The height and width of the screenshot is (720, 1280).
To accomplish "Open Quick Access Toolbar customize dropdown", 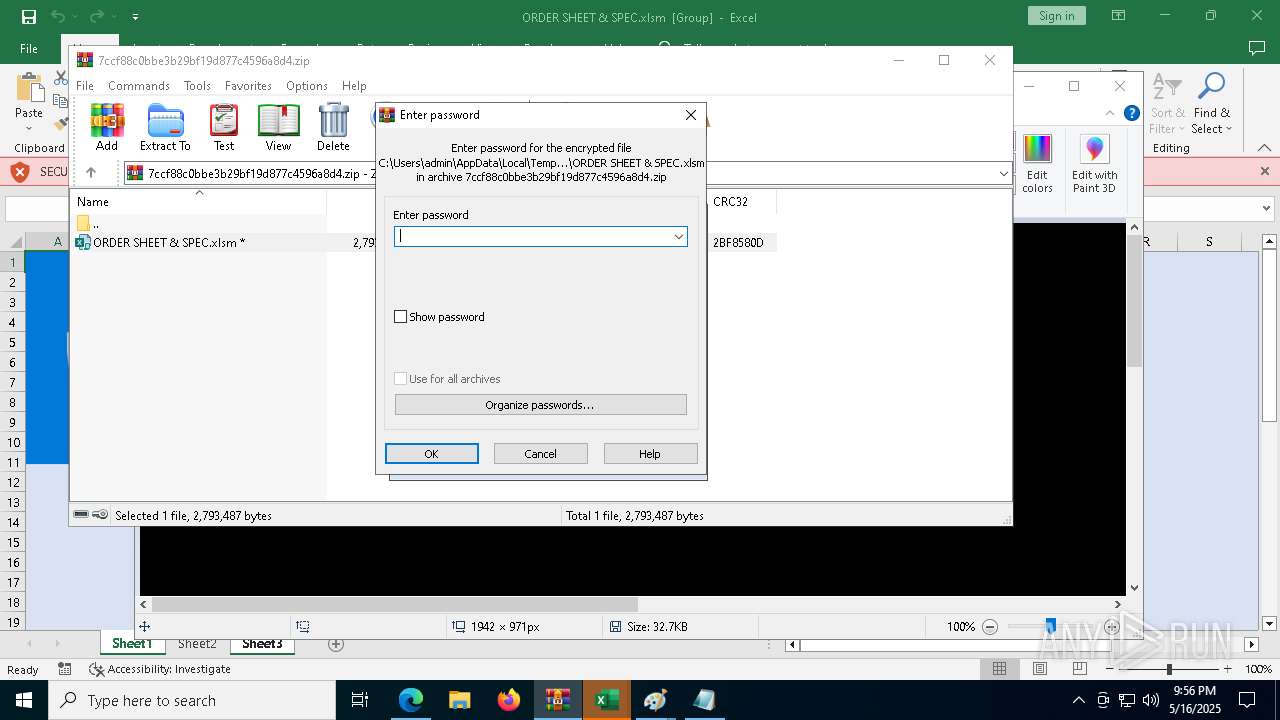I will [x=135, y=17].
